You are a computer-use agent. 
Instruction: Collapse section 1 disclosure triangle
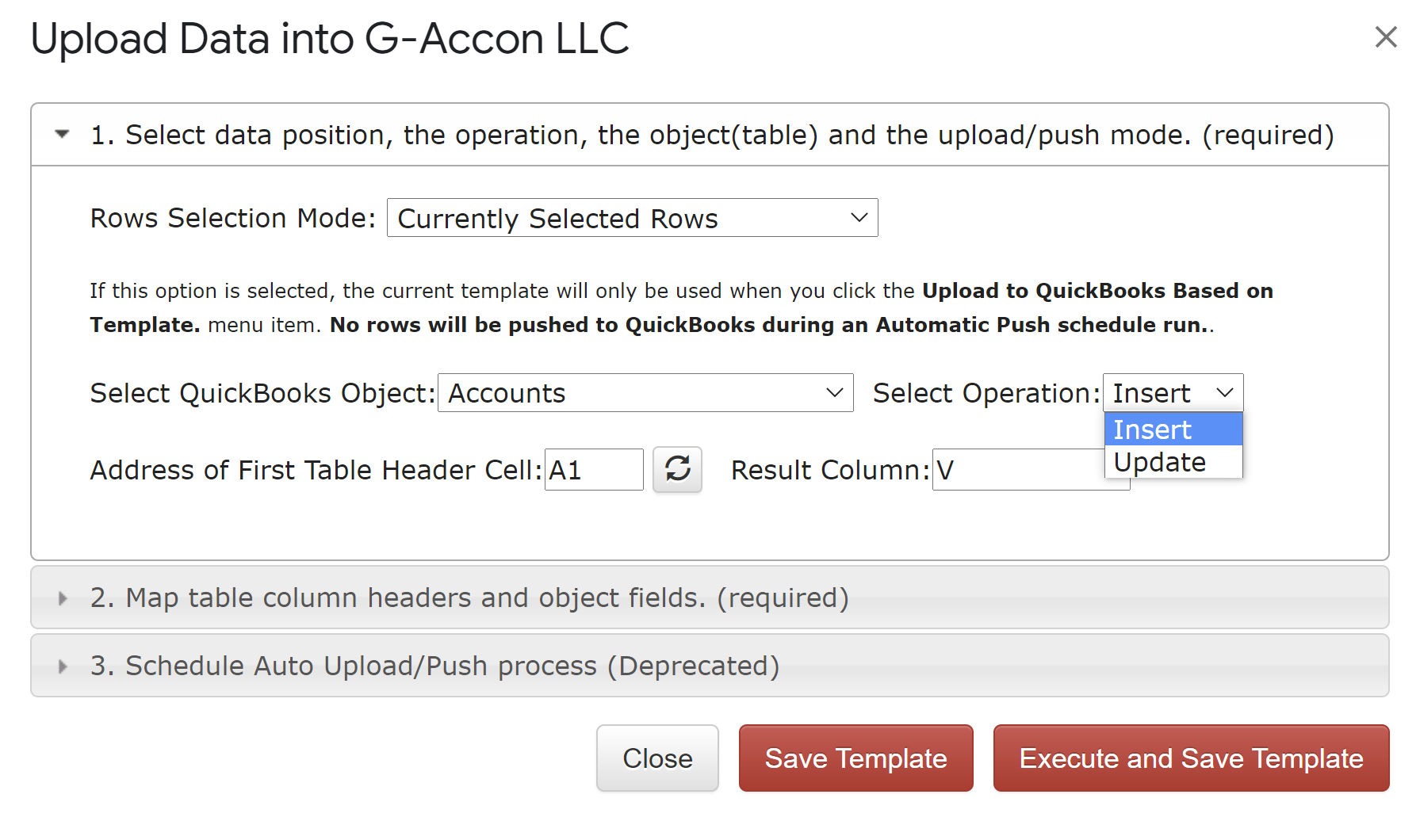(62, 134)
